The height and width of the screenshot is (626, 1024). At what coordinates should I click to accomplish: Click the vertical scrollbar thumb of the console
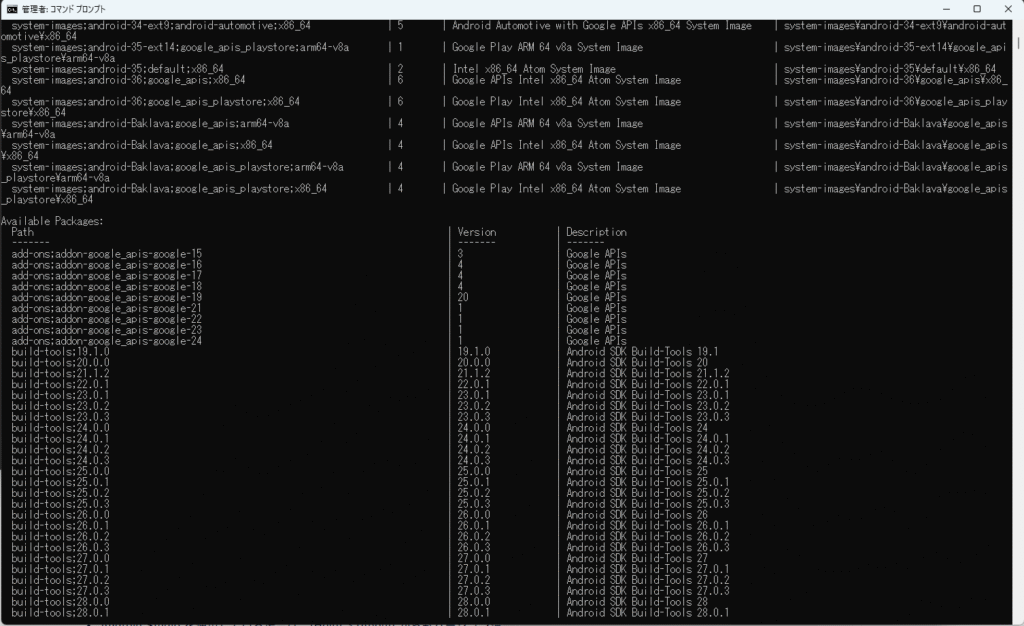[1018, 43]
